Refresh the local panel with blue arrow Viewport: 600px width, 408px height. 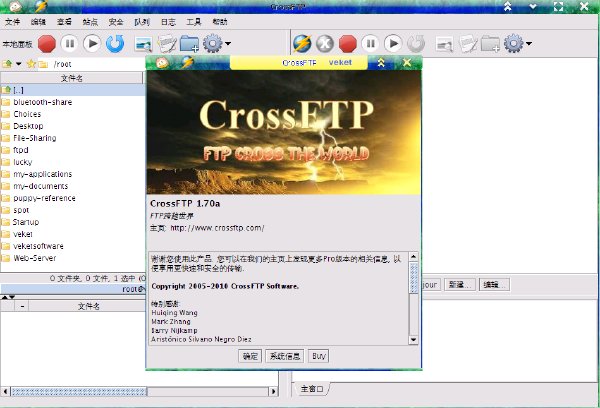(115, 44)
